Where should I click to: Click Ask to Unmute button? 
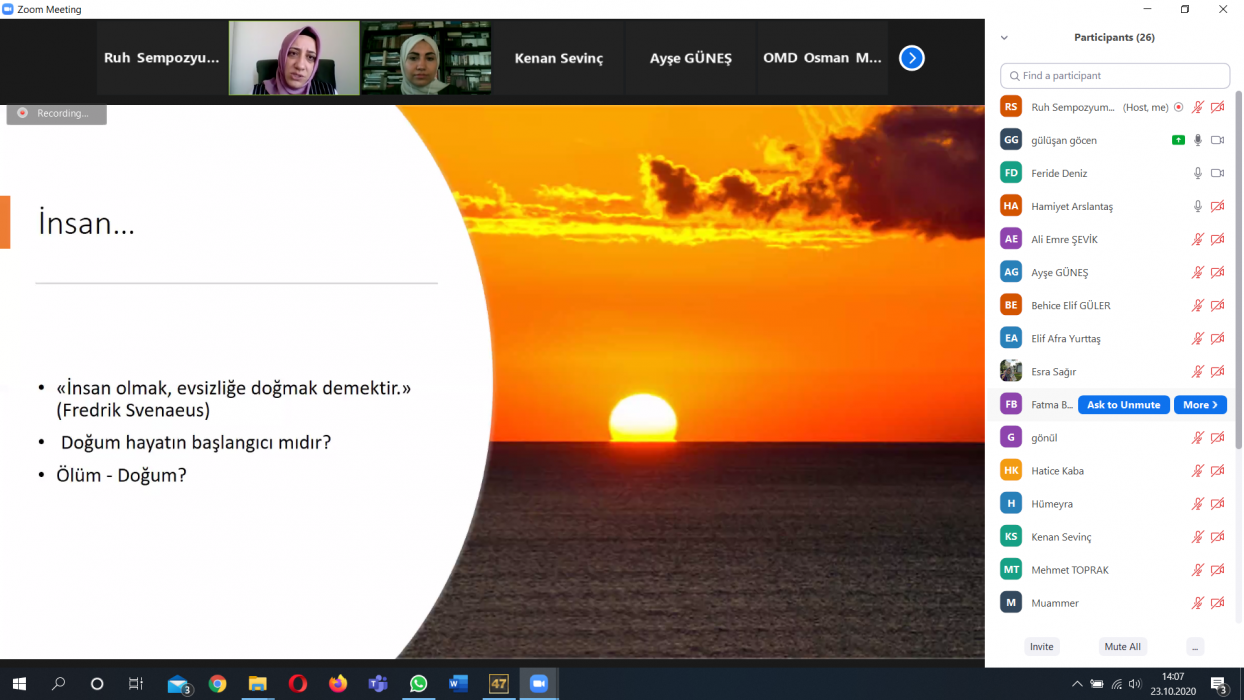point(1123,405)
